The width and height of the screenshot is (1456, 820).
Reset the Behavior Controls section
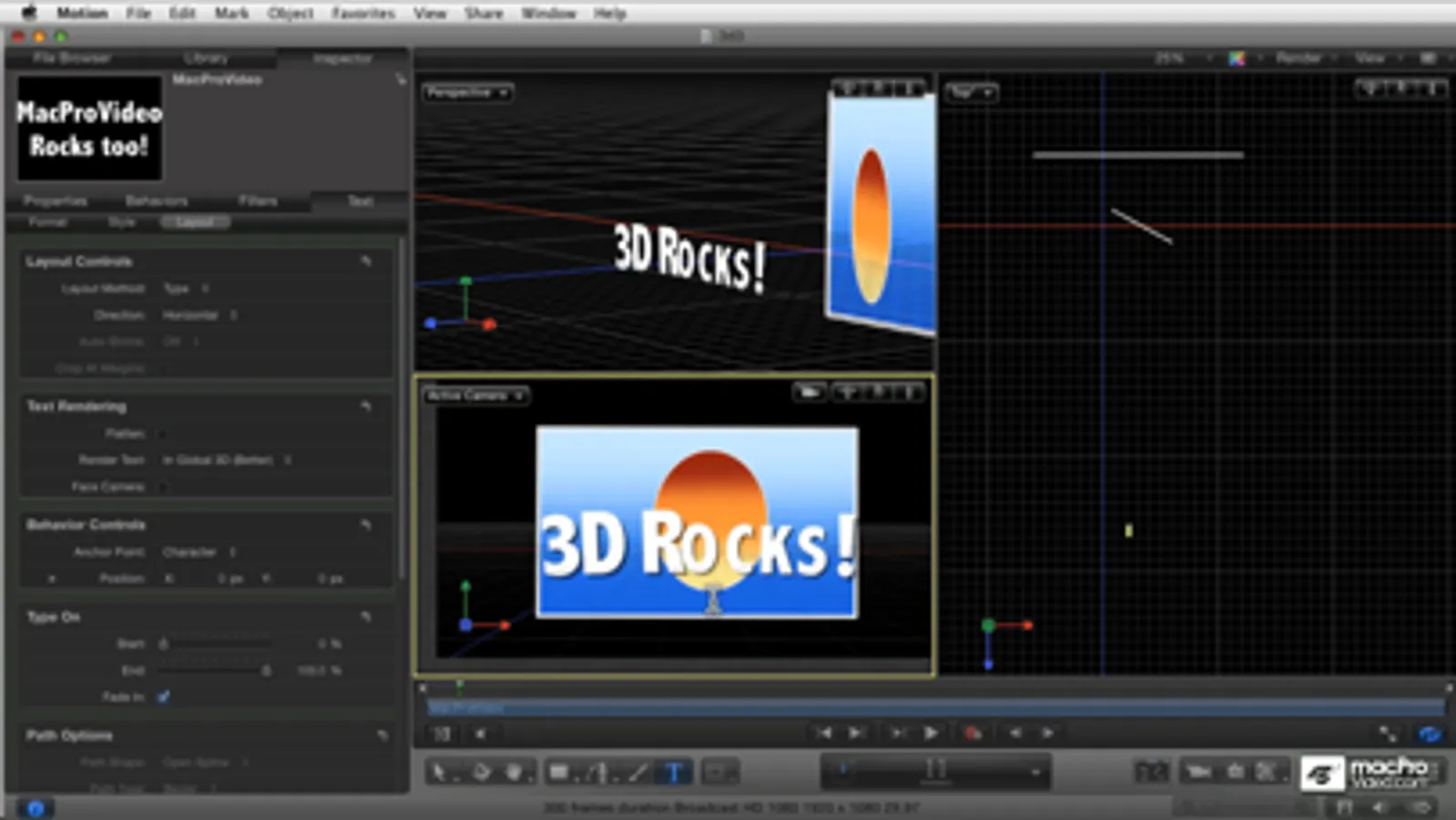366,525
